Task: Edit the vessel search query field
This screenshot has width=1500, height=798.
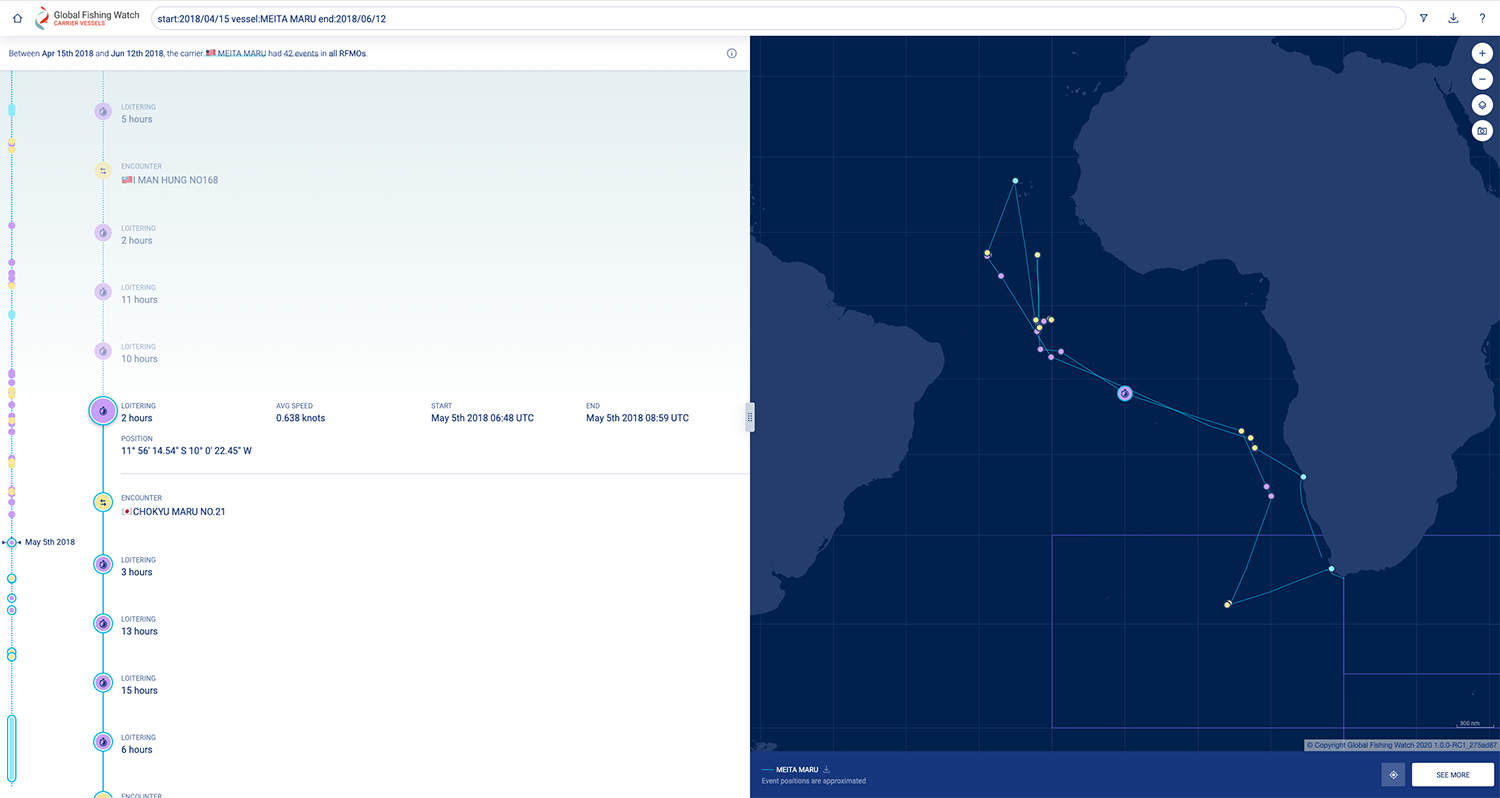Action: (x=778, y=18)
